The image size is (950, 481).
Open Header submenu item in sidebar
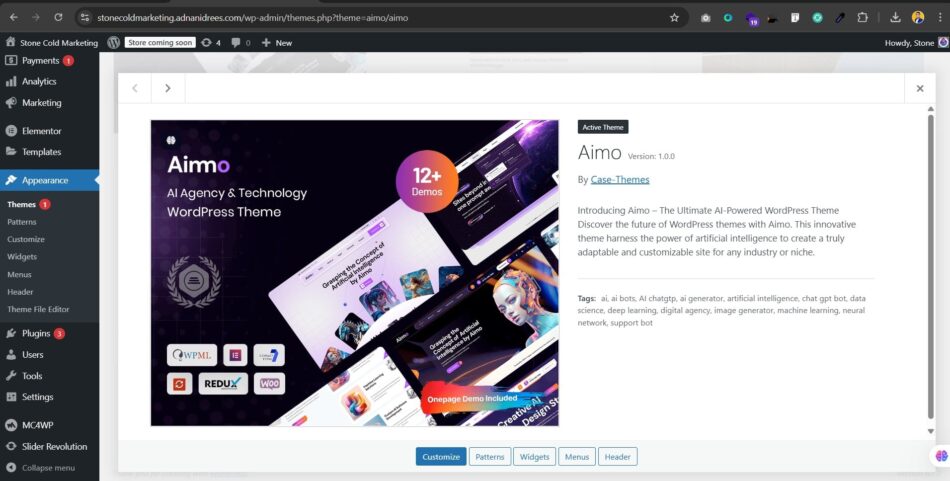tap(20, 291)
